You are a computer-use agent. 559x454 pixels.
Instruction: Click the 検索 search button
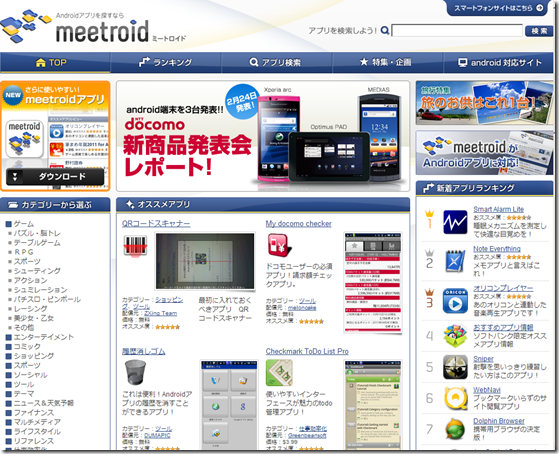tap(539, 31)
